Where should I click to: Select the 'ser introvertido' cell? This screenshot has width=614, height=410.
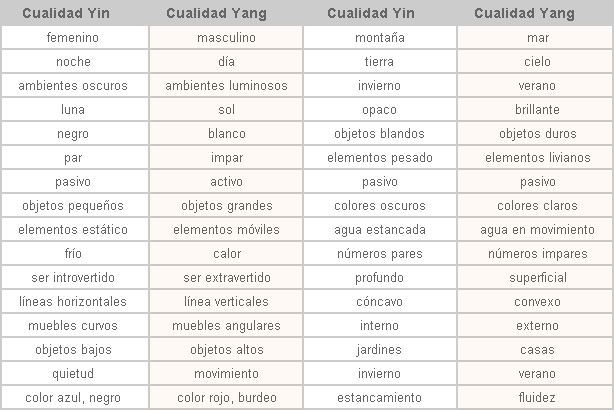[x=73, y=278]
